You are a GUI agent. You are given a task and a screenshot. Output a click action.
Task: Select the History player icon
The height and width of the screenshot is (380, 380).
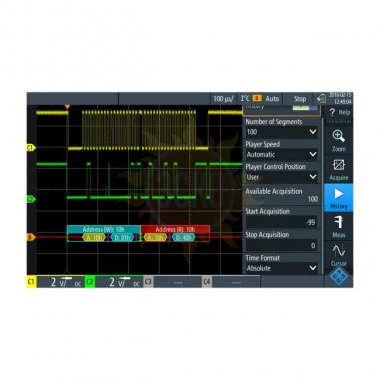338,198
